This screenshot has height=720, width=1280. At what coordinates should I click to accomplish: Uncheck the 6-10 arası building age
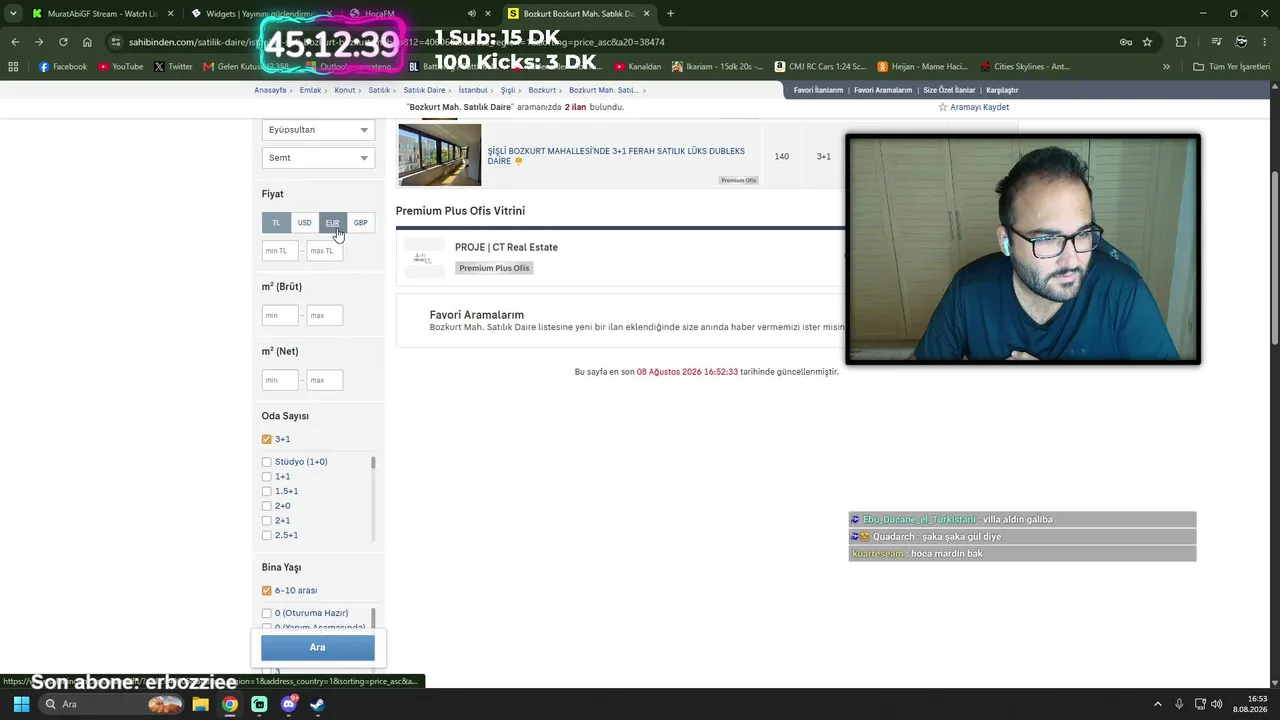pyautogui.click(x=267, y=591)
